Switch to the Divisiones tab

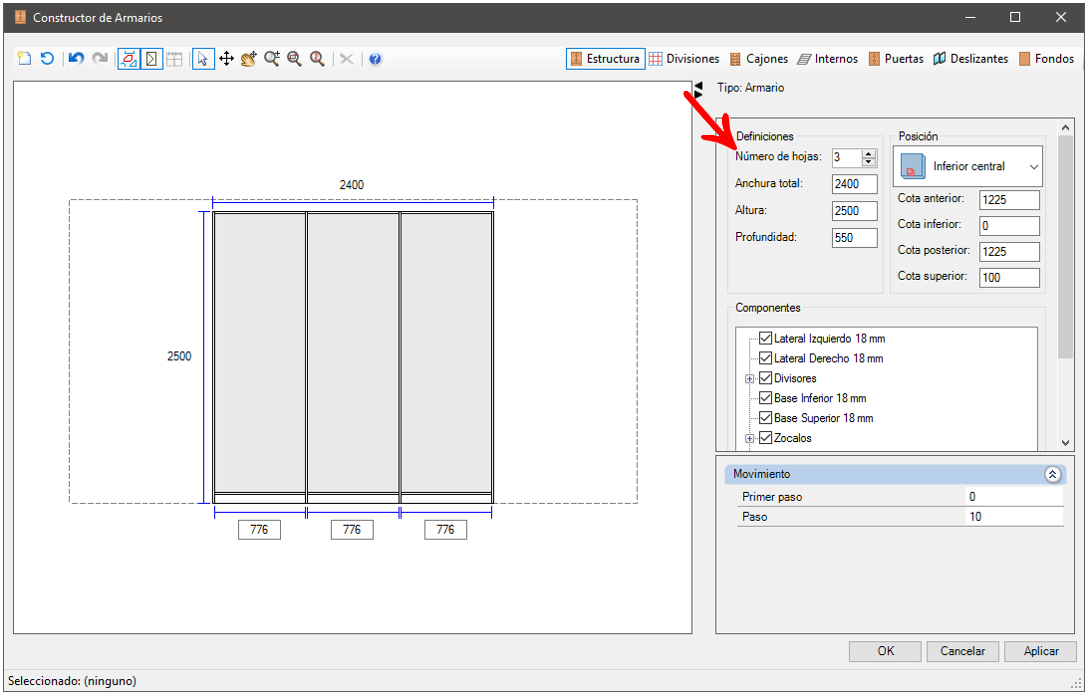(685, 59)
